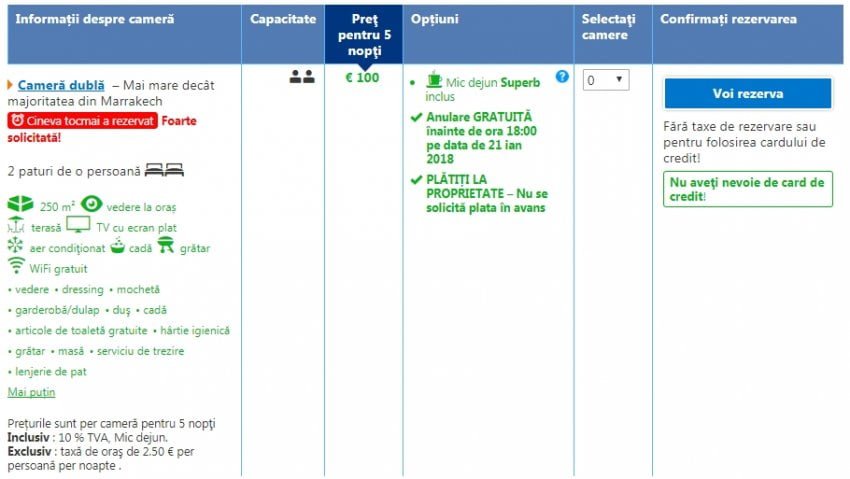Screen dimensions: 850x479
Task: Open the blue question mark help tooltip
Action: point(562,77)
